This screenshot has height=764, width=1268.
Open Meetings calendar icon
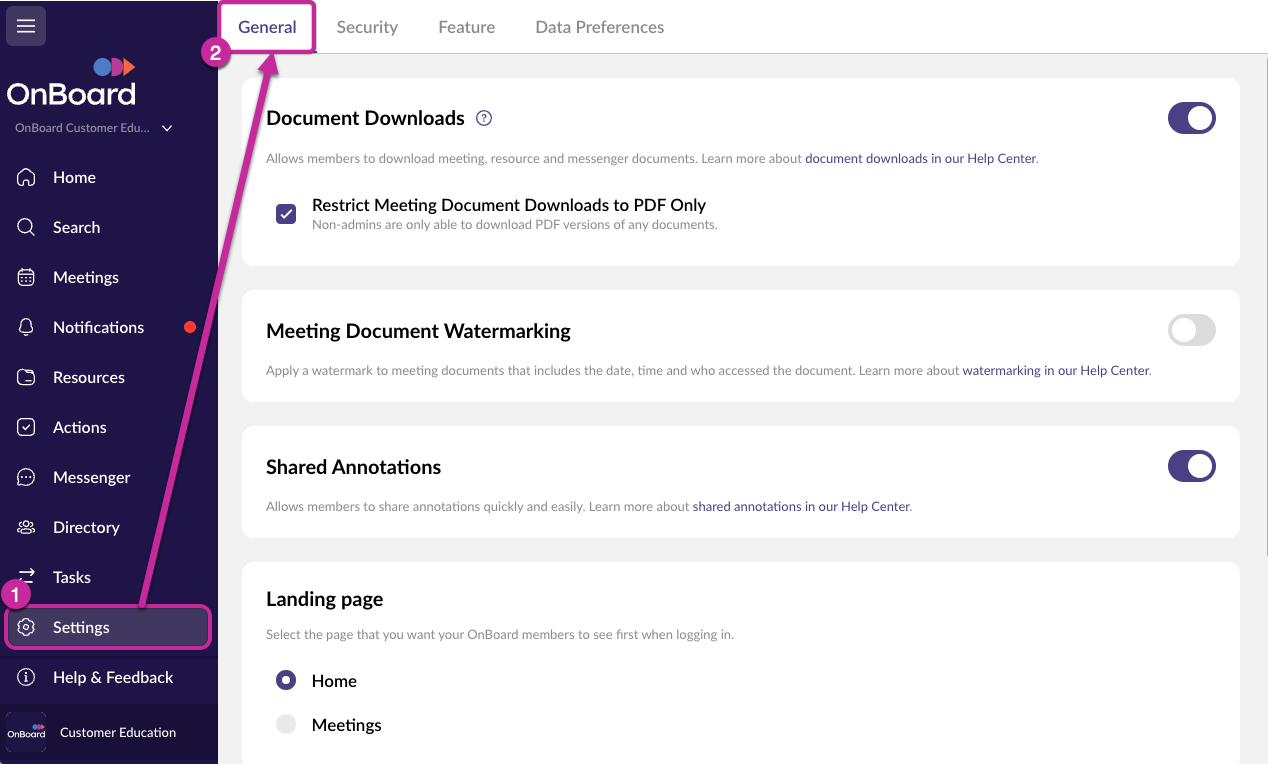27,277
